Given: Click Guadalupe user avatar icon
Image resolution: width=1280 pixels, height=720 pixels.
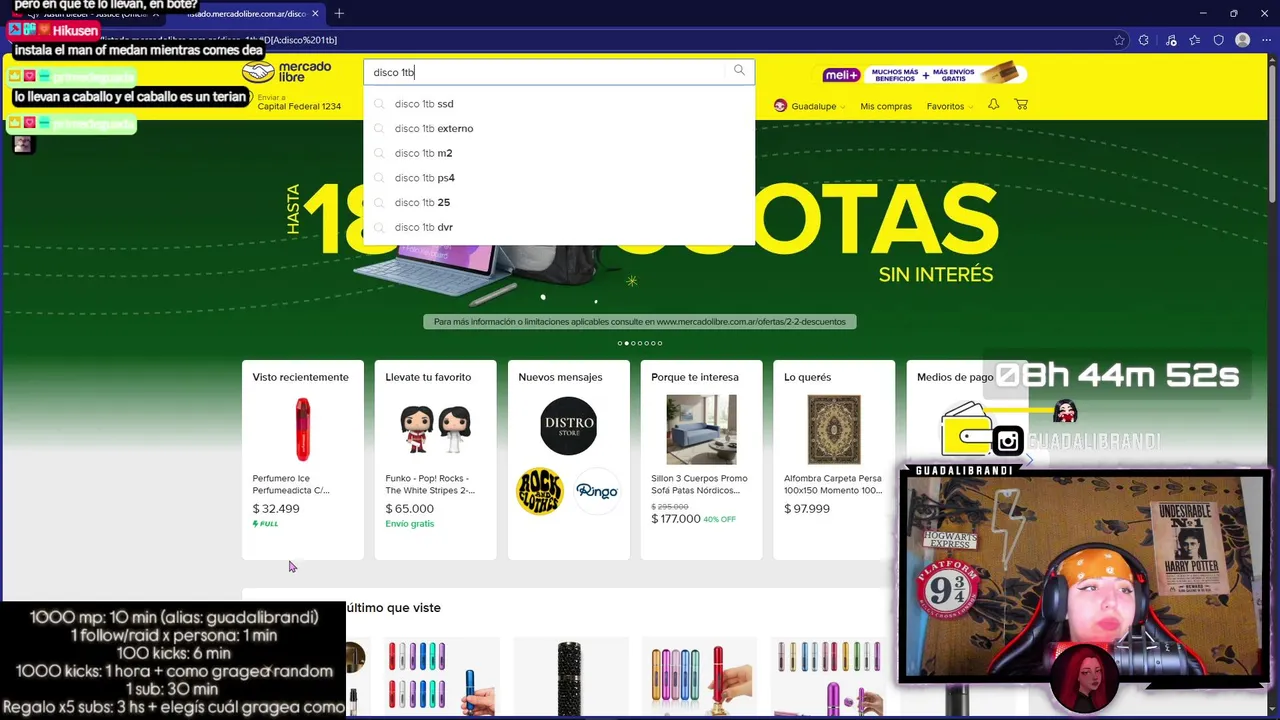Looking at the screenshot, I should click(x=780, y=106).
